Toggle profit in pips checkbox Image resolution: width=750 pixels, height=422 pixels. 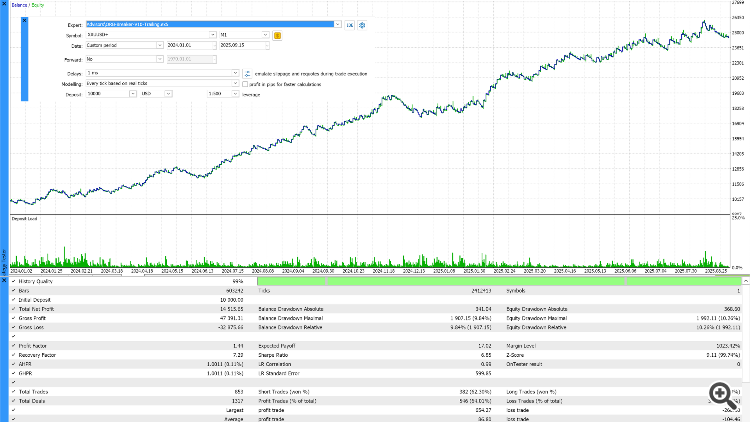[x=246, y=84]
